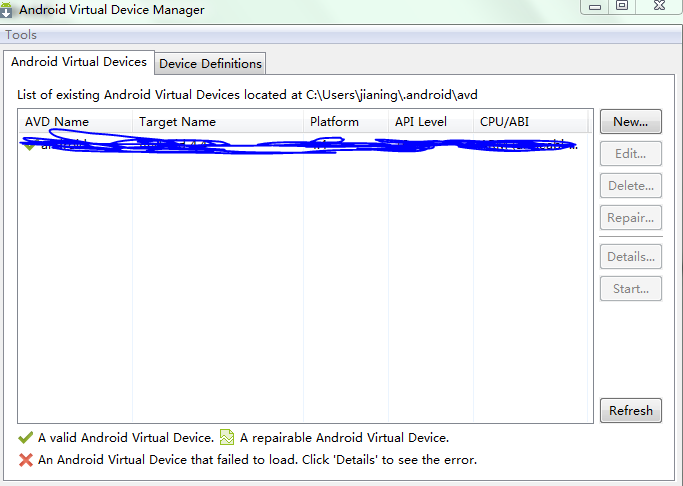Minimize the AVD Manager window

595,6
